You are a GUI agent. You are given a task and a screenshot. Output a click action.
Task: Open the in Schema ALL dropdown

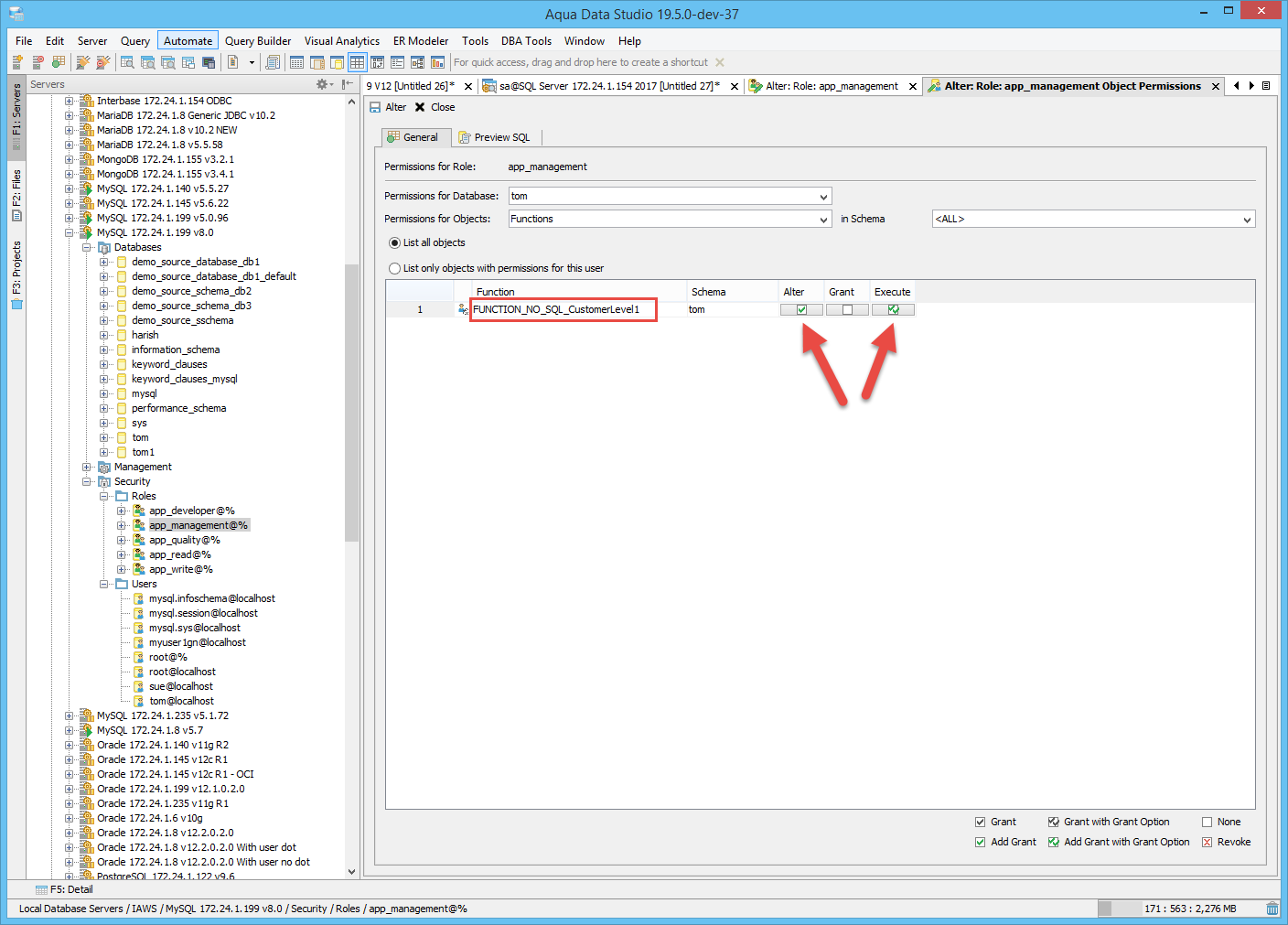click(1247, 219)
